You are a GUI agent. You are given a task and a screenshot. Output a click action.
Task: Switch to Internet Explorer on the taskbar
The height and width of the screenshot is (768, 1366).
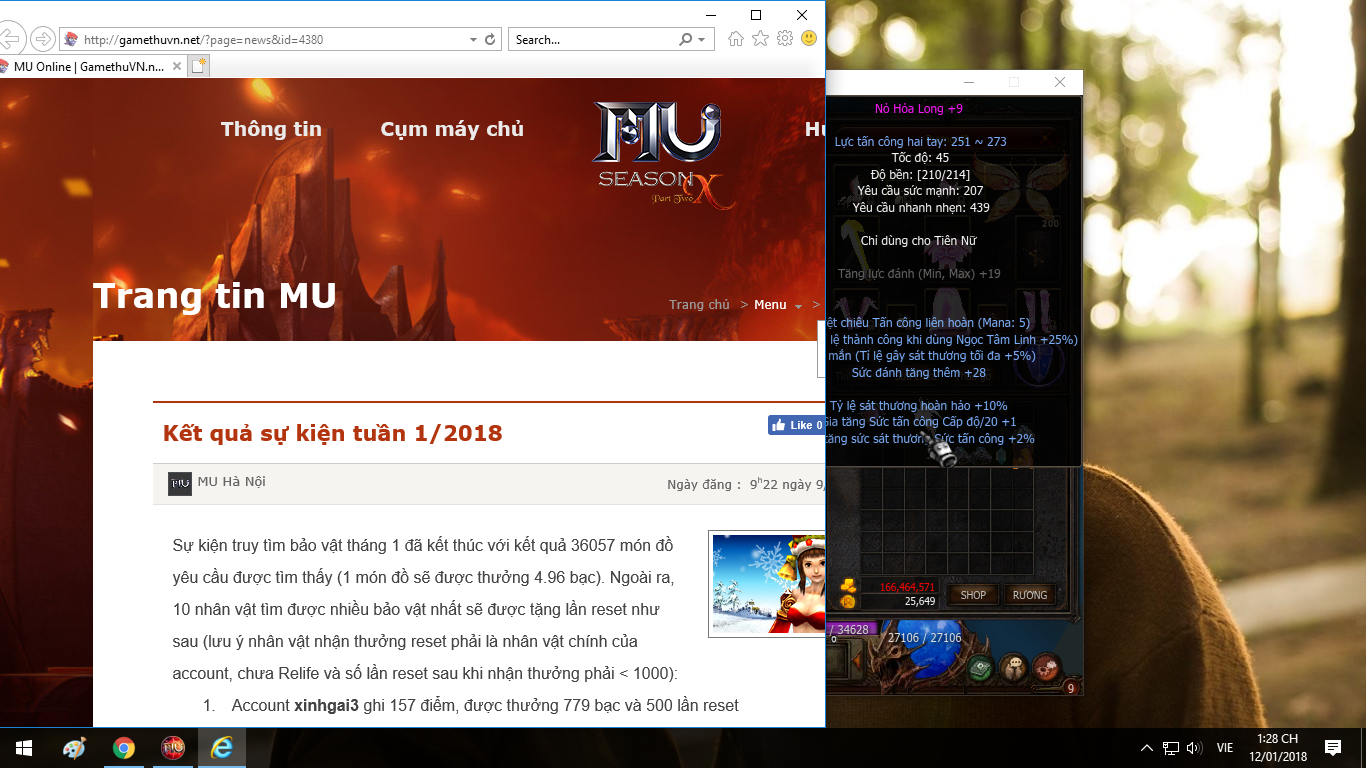[x=222, y=748]
